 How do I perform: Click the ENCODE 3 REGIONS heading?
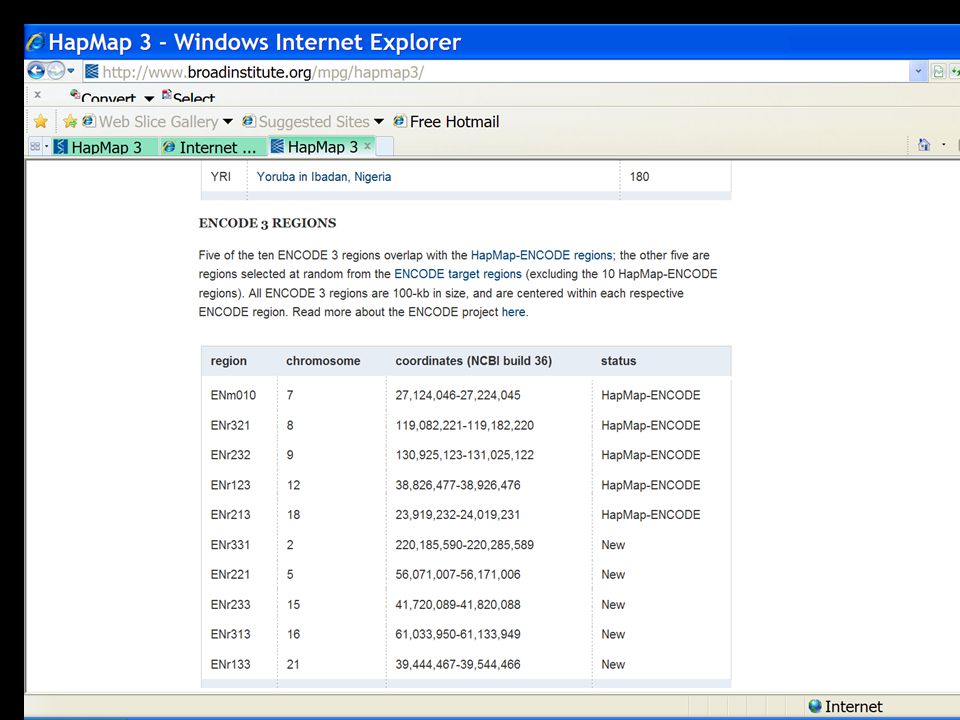(x=268, y=223)
